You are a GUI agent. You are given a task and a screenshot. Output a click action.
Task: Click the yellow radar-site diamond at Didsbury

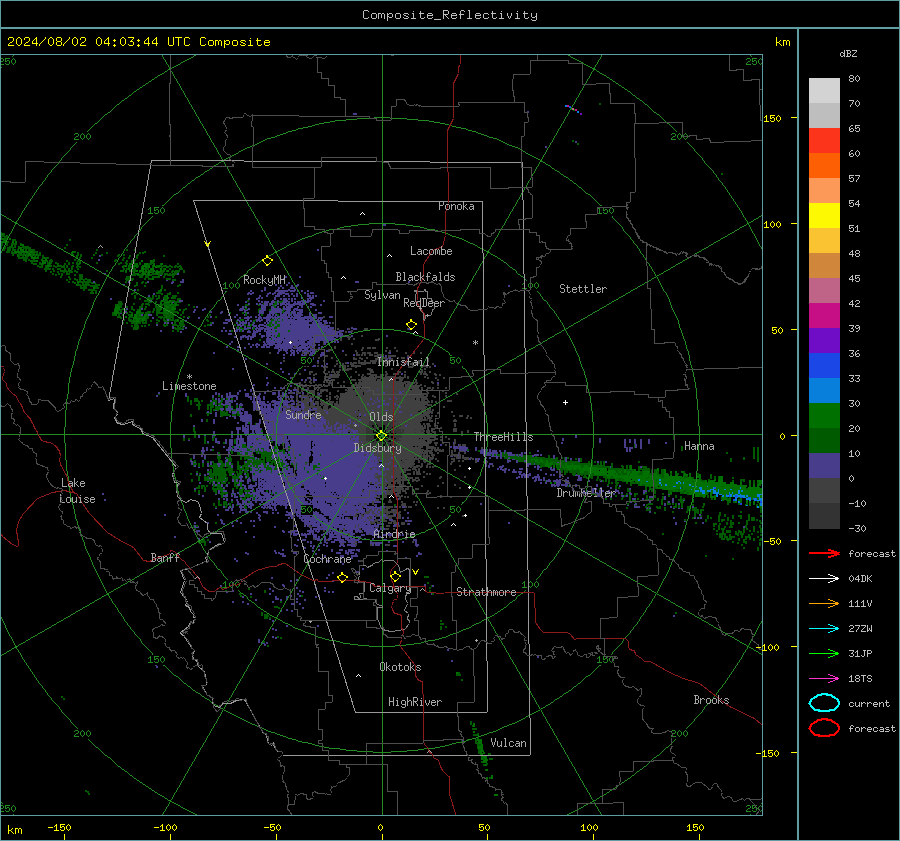pyautogui.click(x=381, y=436)
